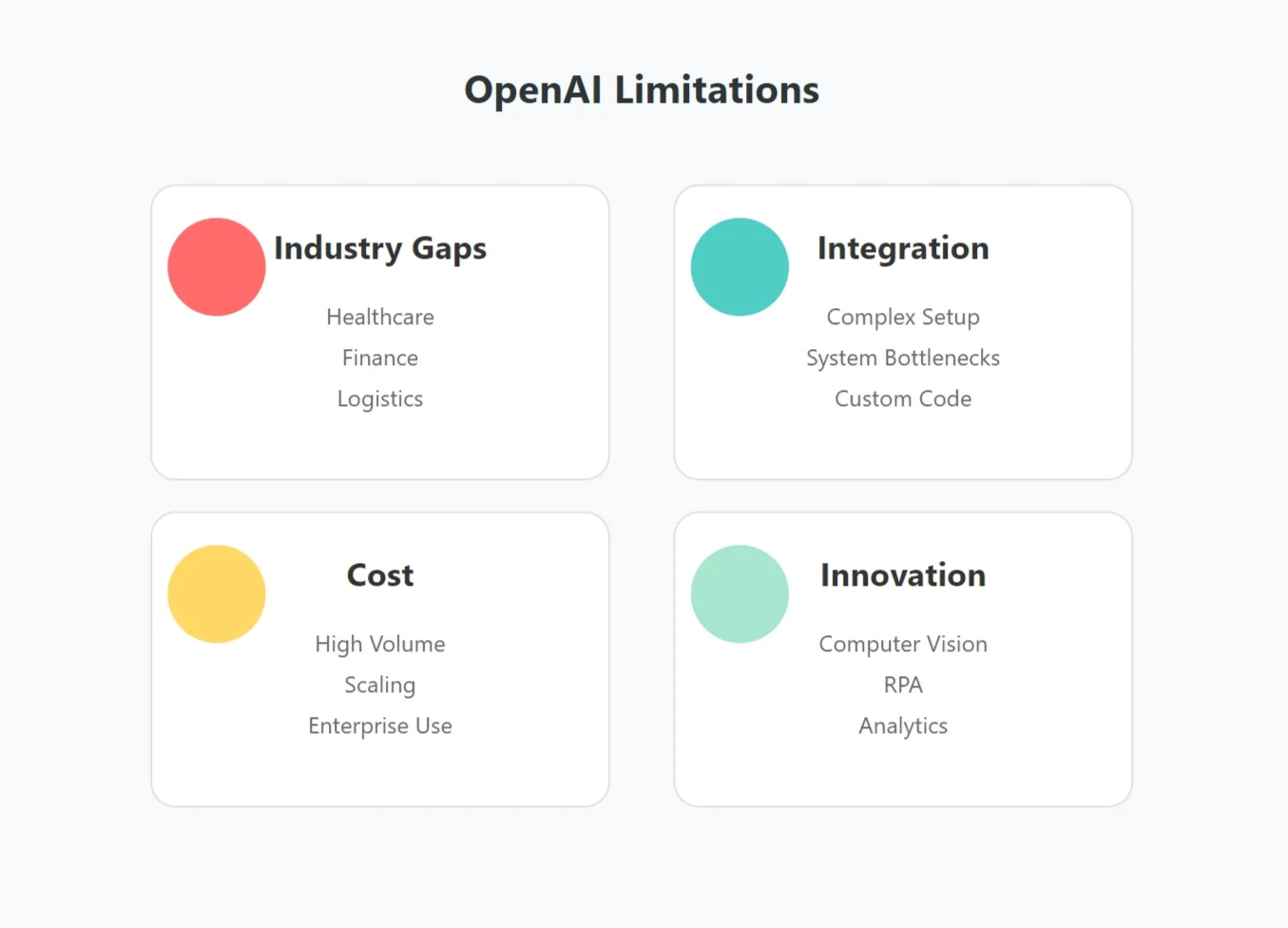
Task: Select the OpenAI Limitations title
Action: coord(642,90)
